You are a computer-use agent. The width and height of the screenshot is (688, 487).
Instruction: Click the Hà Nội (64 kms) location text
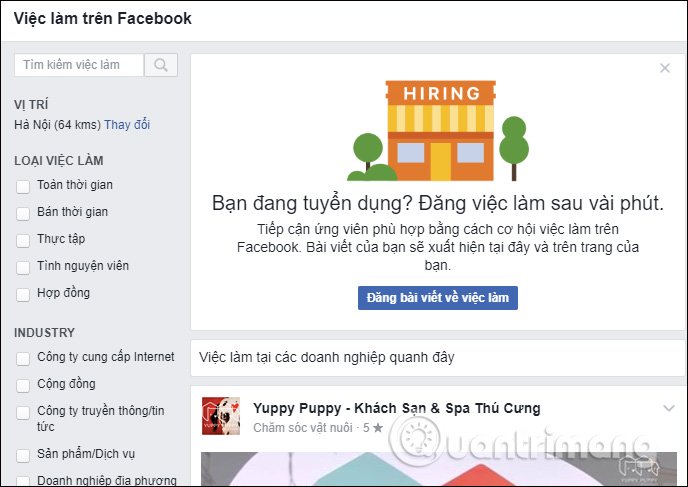tap(57, 125)
